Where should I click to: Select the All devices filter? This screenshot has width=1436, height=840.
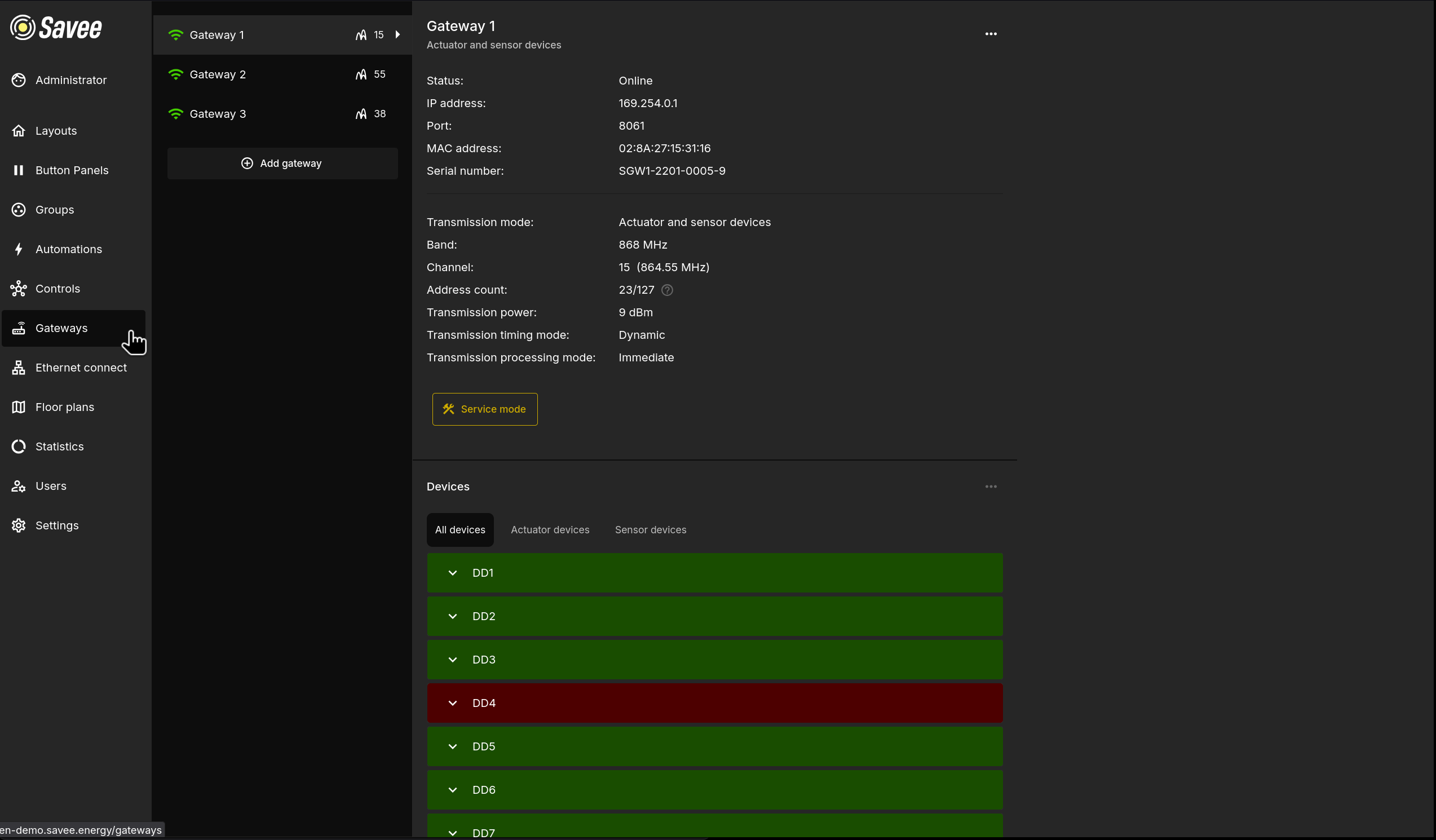(460, 529)
